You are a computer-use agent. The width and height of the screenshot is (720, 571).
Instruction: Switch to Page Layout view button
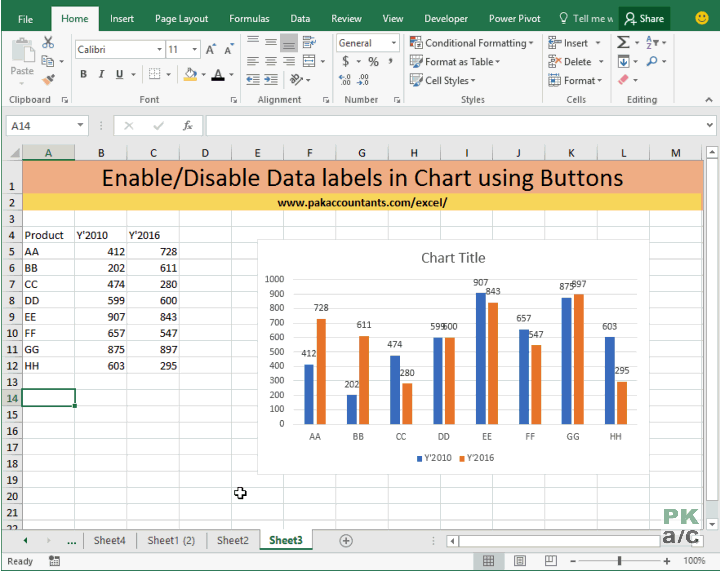(x=520, y=560)
